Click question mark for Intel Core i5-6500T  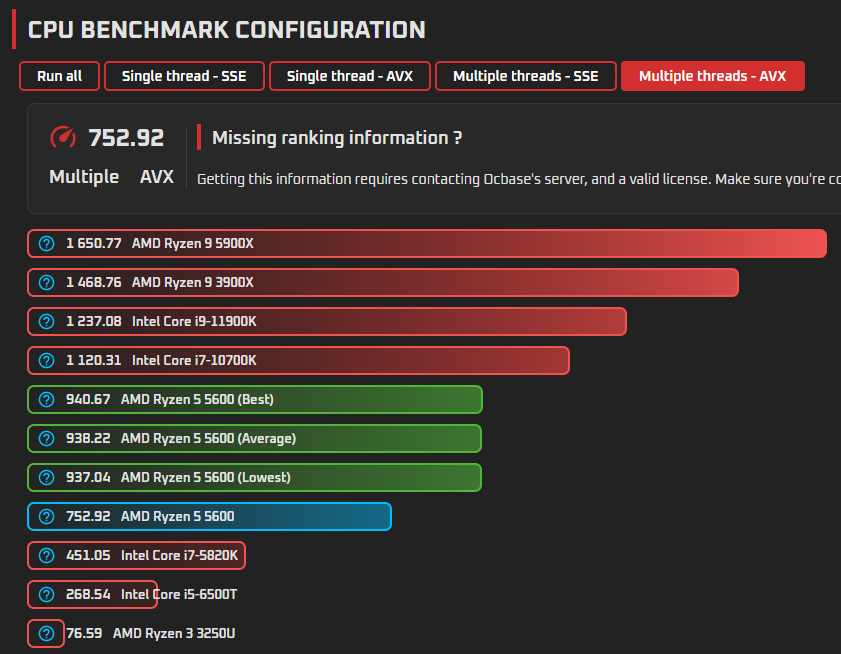coord(47,594)
